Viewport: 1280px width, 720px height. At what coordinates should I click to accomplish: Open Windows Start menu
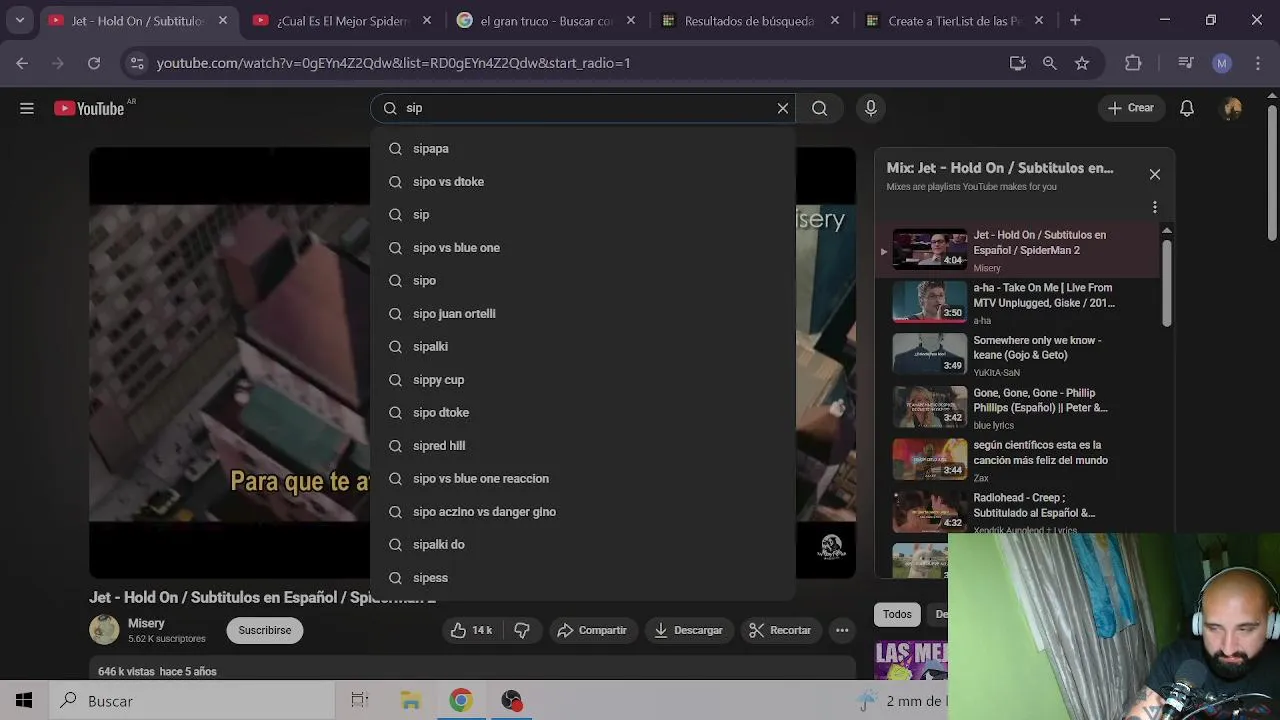click(24, 701)
